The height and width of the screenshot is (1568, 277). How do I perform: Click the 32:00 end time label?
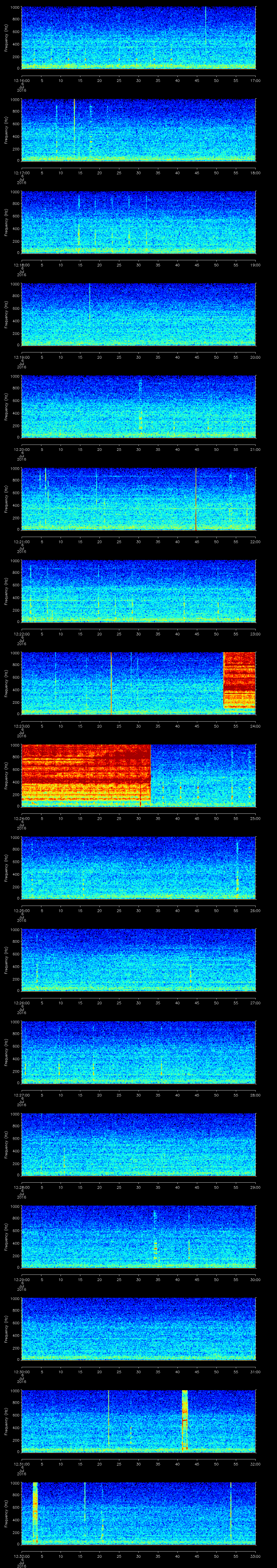(x=255, y=1463)
